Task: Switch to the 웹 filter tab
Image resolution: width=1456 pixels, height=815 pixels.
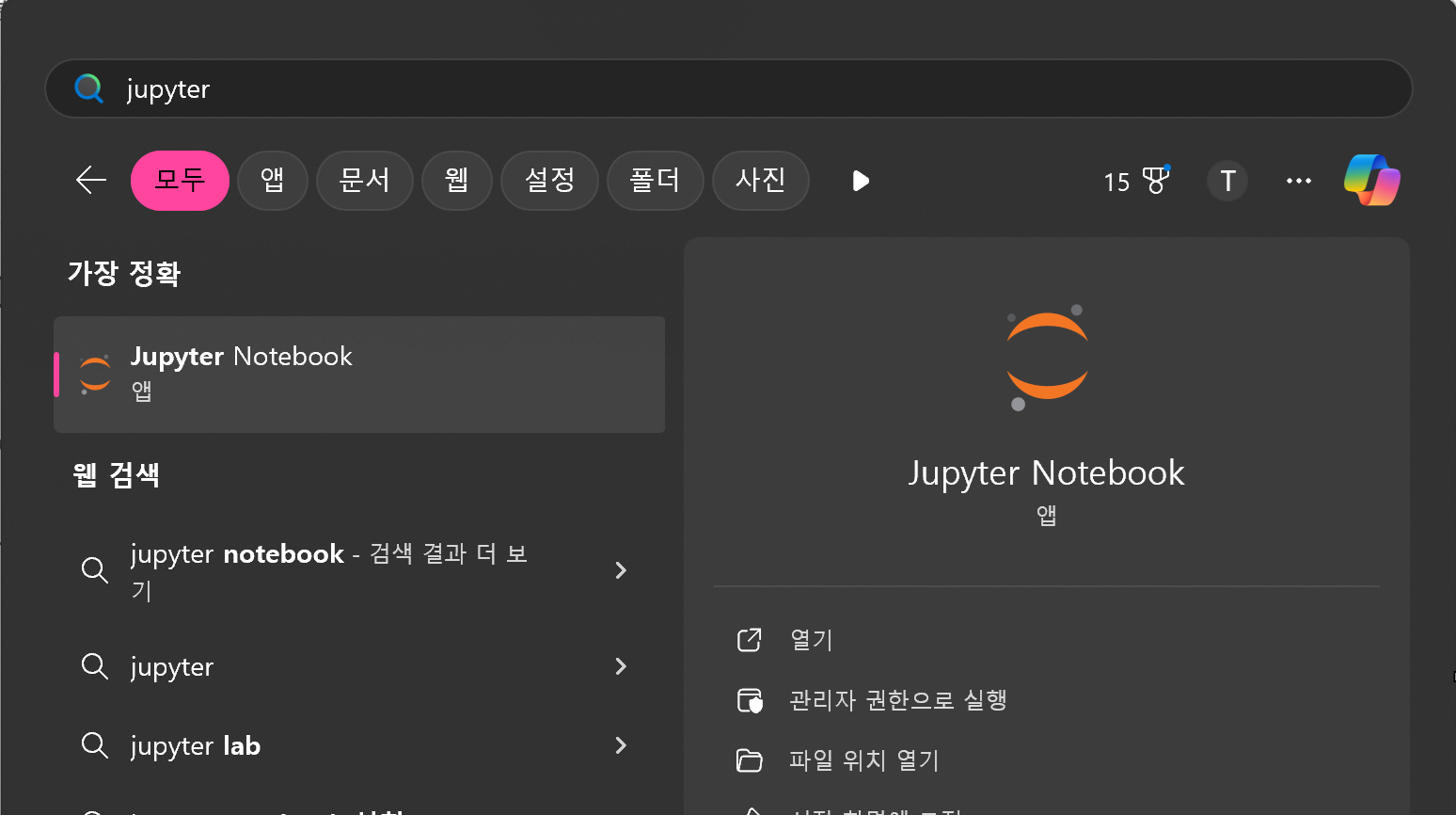Action: 457,180
